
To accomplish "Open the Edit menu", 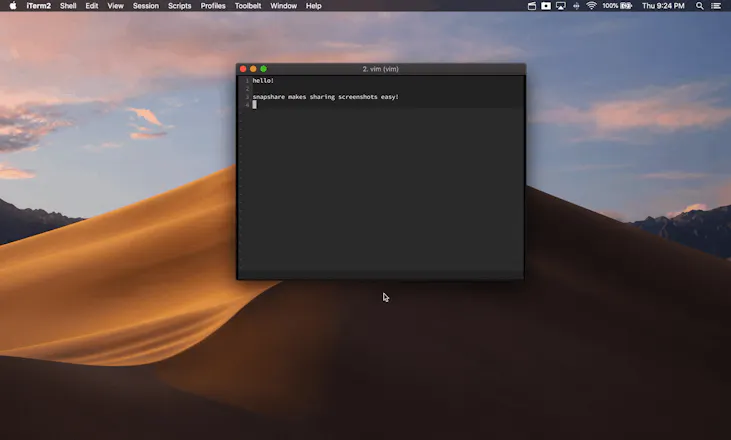I will (x=92, y=6).
